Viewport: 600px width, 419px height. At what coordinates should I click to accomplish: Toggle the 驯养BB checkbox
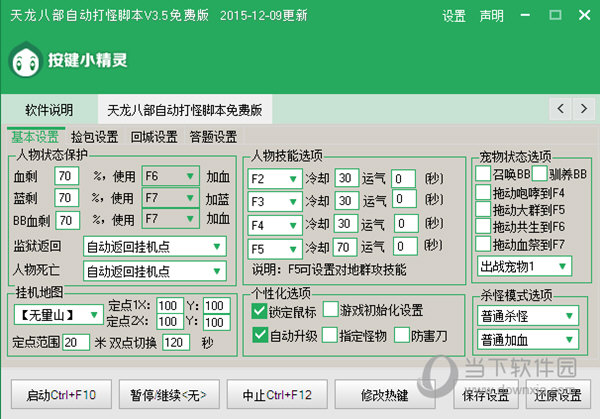pyautogui.click(x=539, y=173)
